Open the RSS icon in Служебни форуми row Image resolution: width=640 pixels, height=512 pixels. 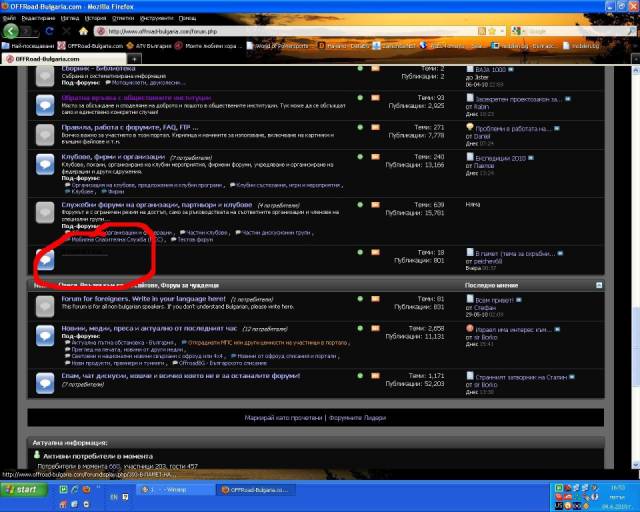point(375,205)
